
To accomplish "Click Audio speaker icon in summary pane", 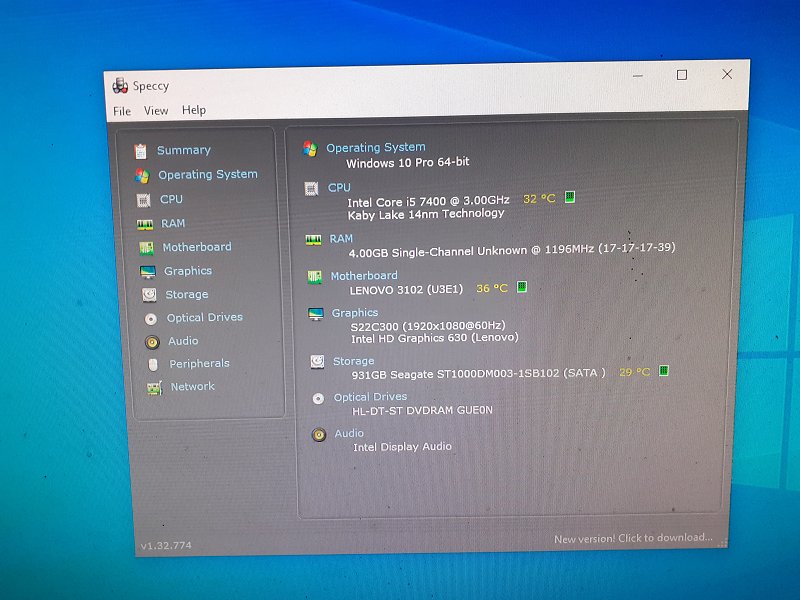I will (319, 435).
